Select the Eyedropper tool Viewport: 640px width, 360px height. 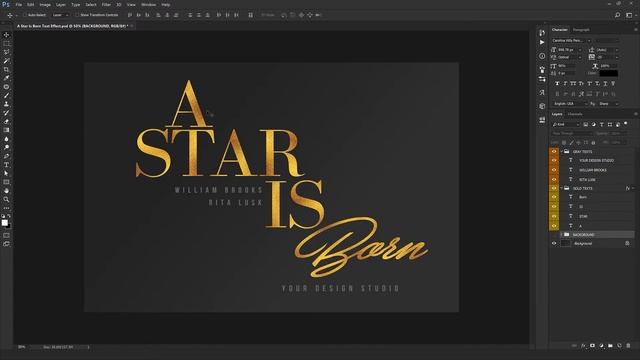pyautogui.click(x=6, y=78)
